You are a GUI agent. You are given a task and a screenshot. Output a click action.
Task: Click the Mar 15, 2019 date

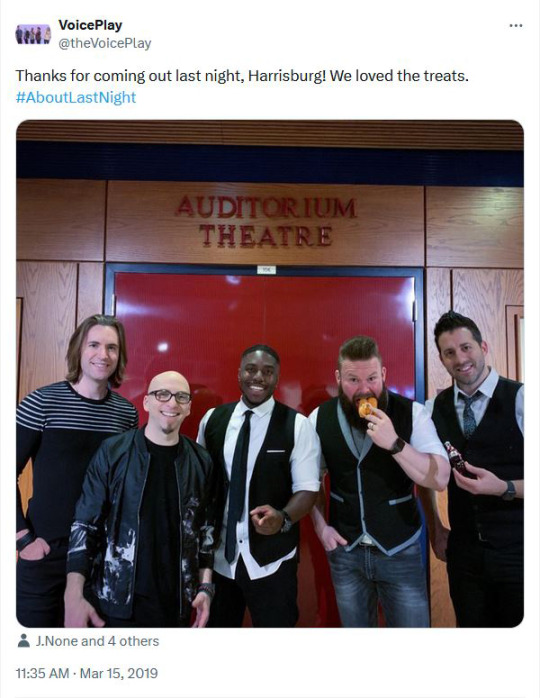(119, 673)
